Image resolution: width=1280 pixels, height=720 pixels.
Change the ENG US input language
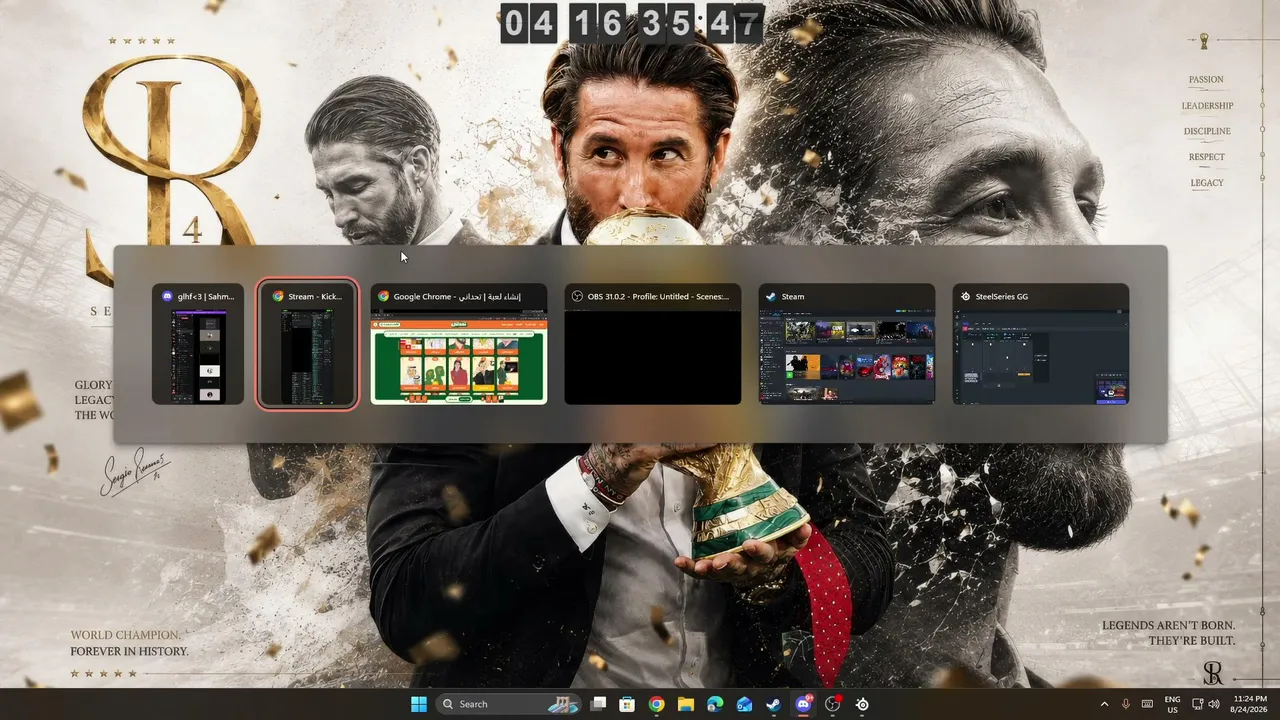click(x=1173, y=704)
